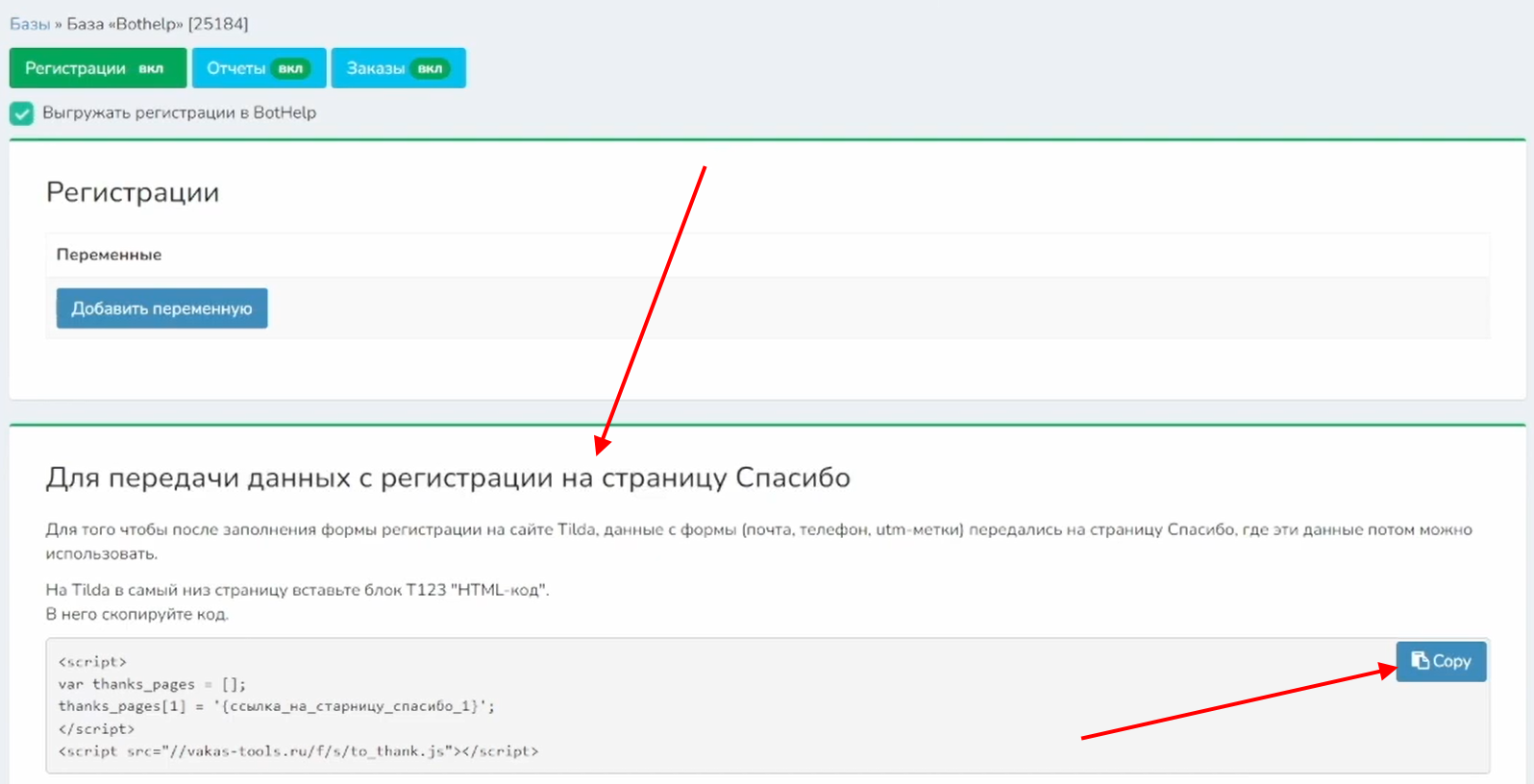Click the Copy button label text
1534x784 pixels.
coord(1451,661)
